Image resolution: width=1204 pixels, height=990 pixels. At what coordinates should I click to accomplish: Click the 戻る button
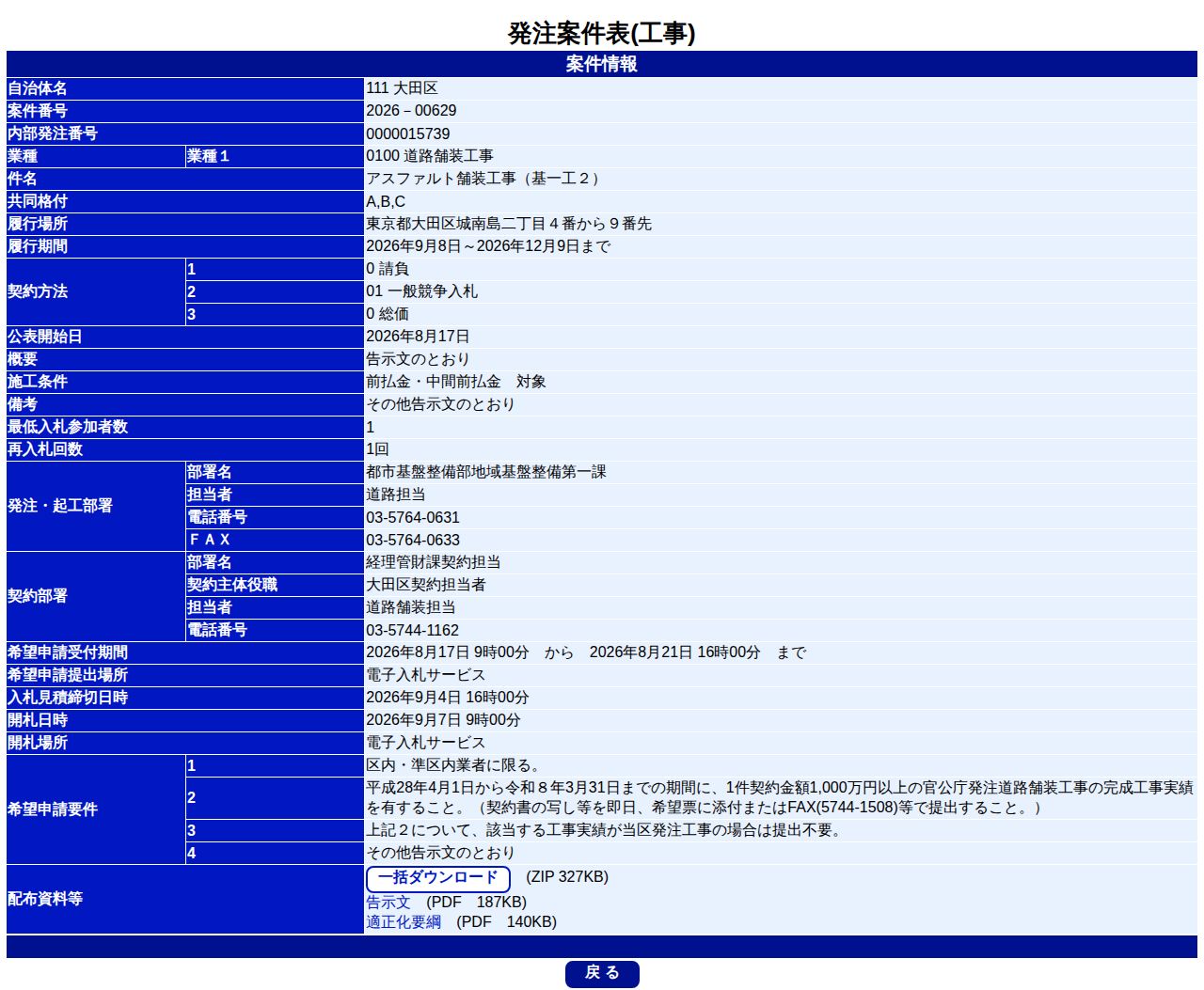tap(602, 973)
